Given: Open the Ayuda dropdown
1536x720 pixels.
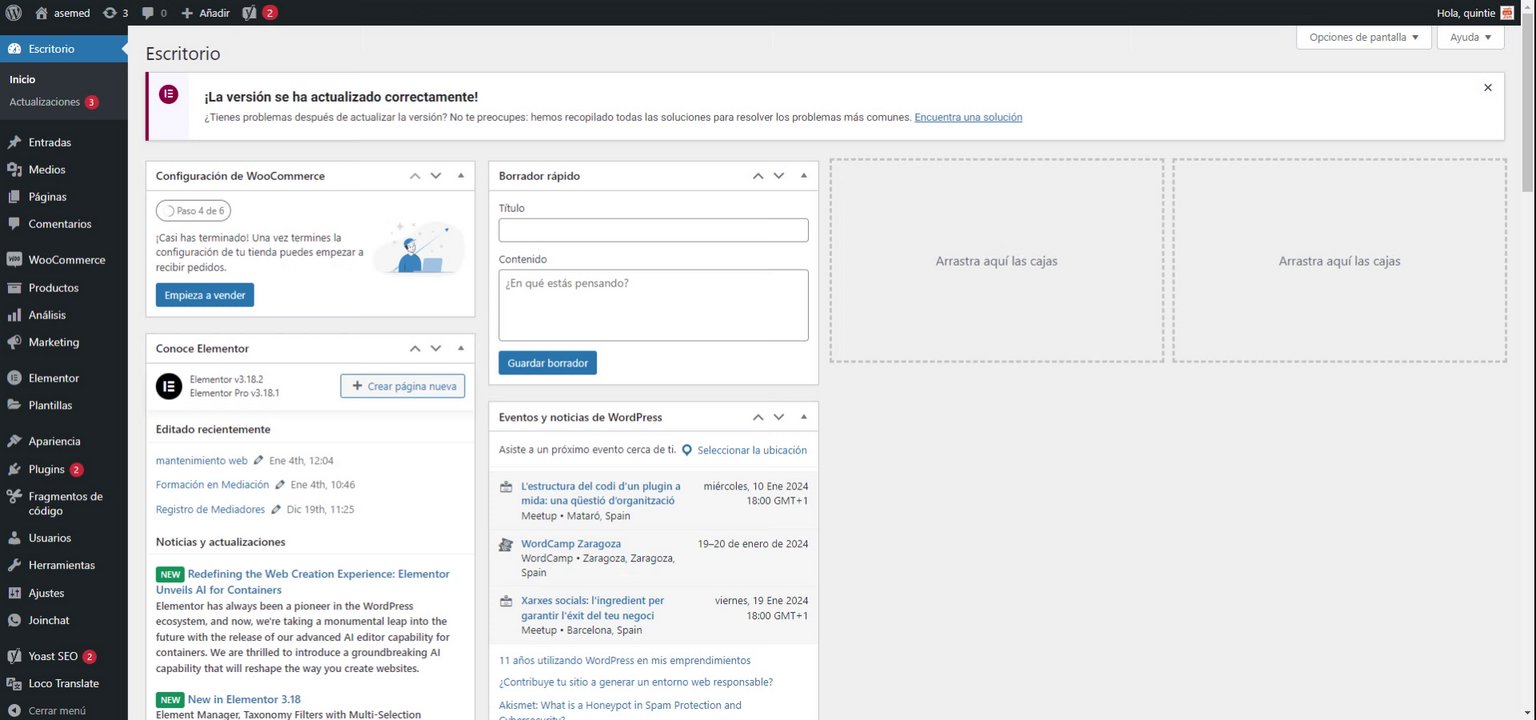Looking at the screenshot, I should tap(1471, 37).
